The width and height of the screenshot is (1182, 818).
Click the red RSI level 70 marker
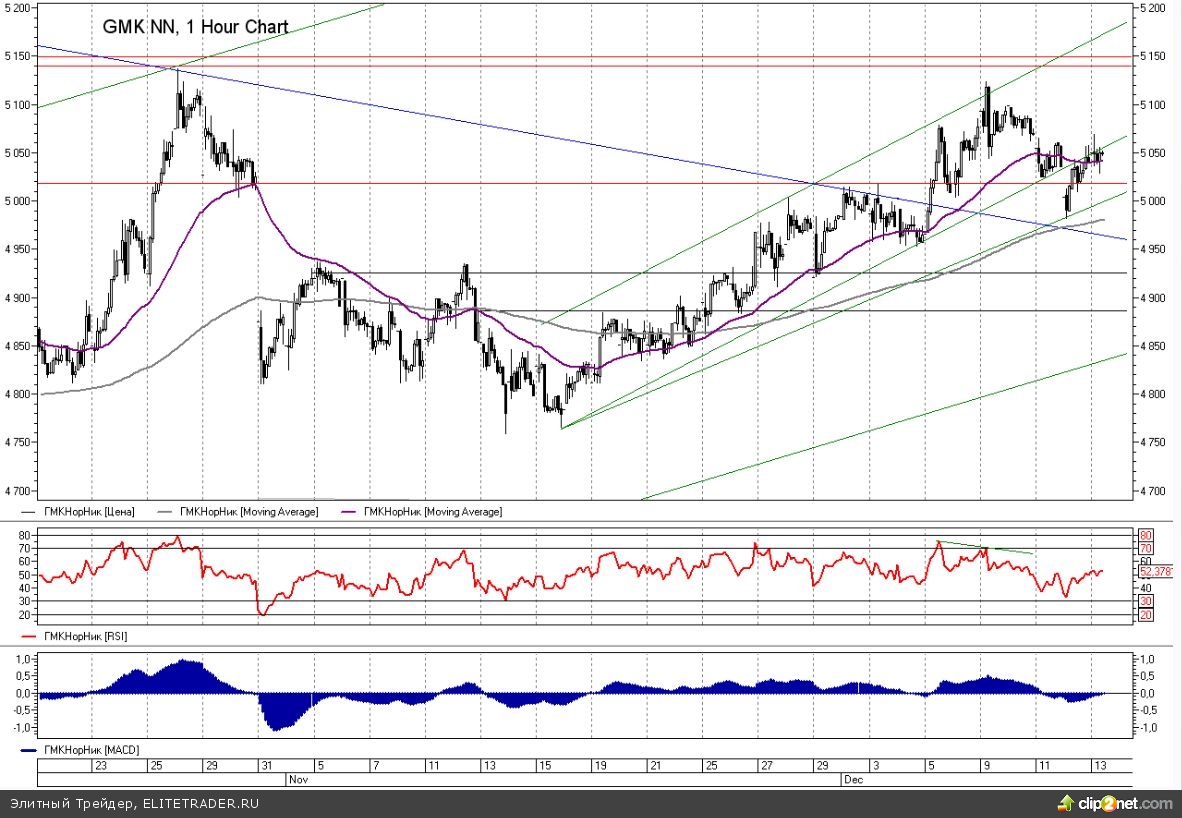point(1146,548)
